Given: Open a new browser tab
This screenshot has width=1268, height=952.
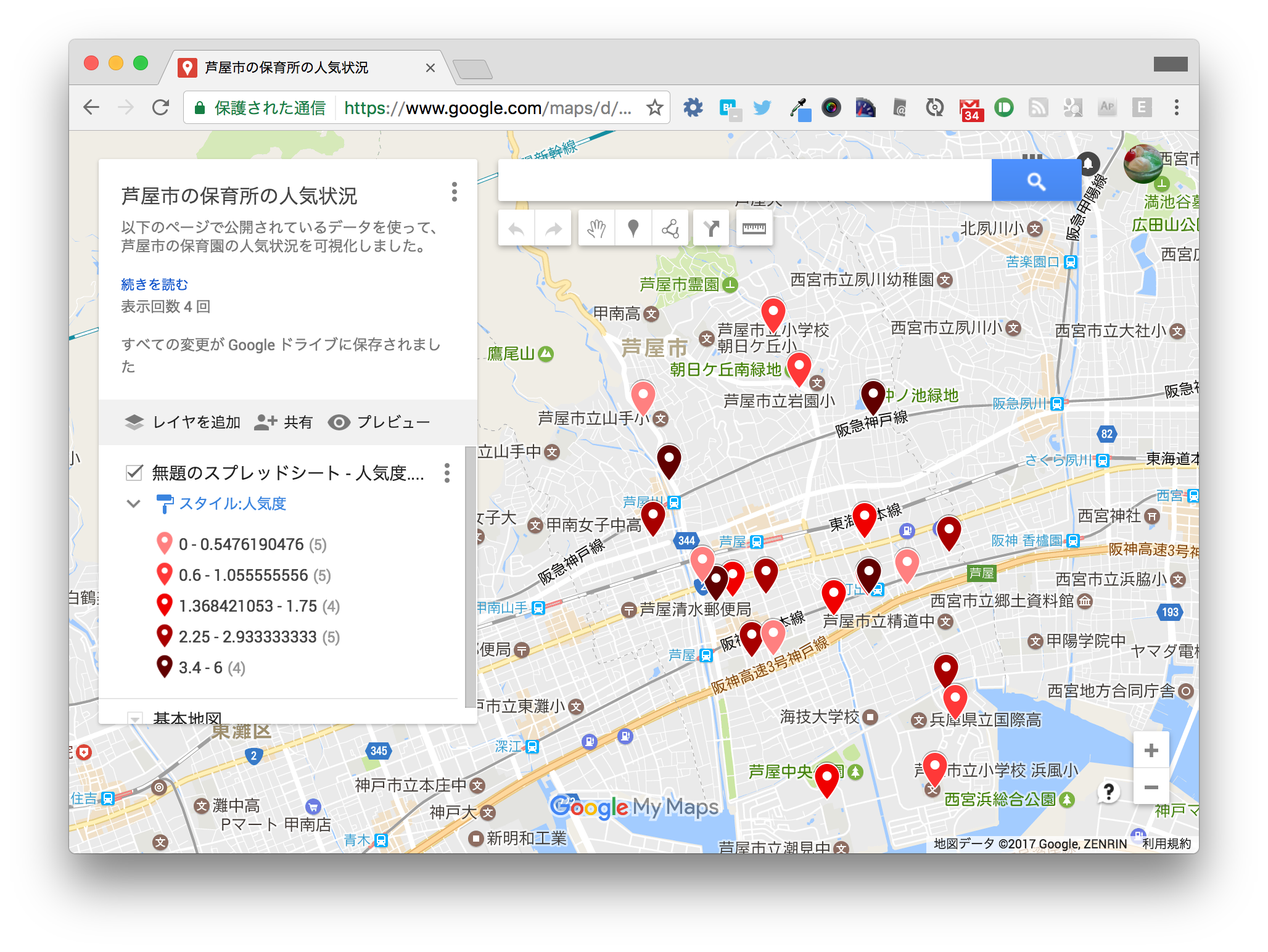Looking at the screenshot, I should click(472, 69).
